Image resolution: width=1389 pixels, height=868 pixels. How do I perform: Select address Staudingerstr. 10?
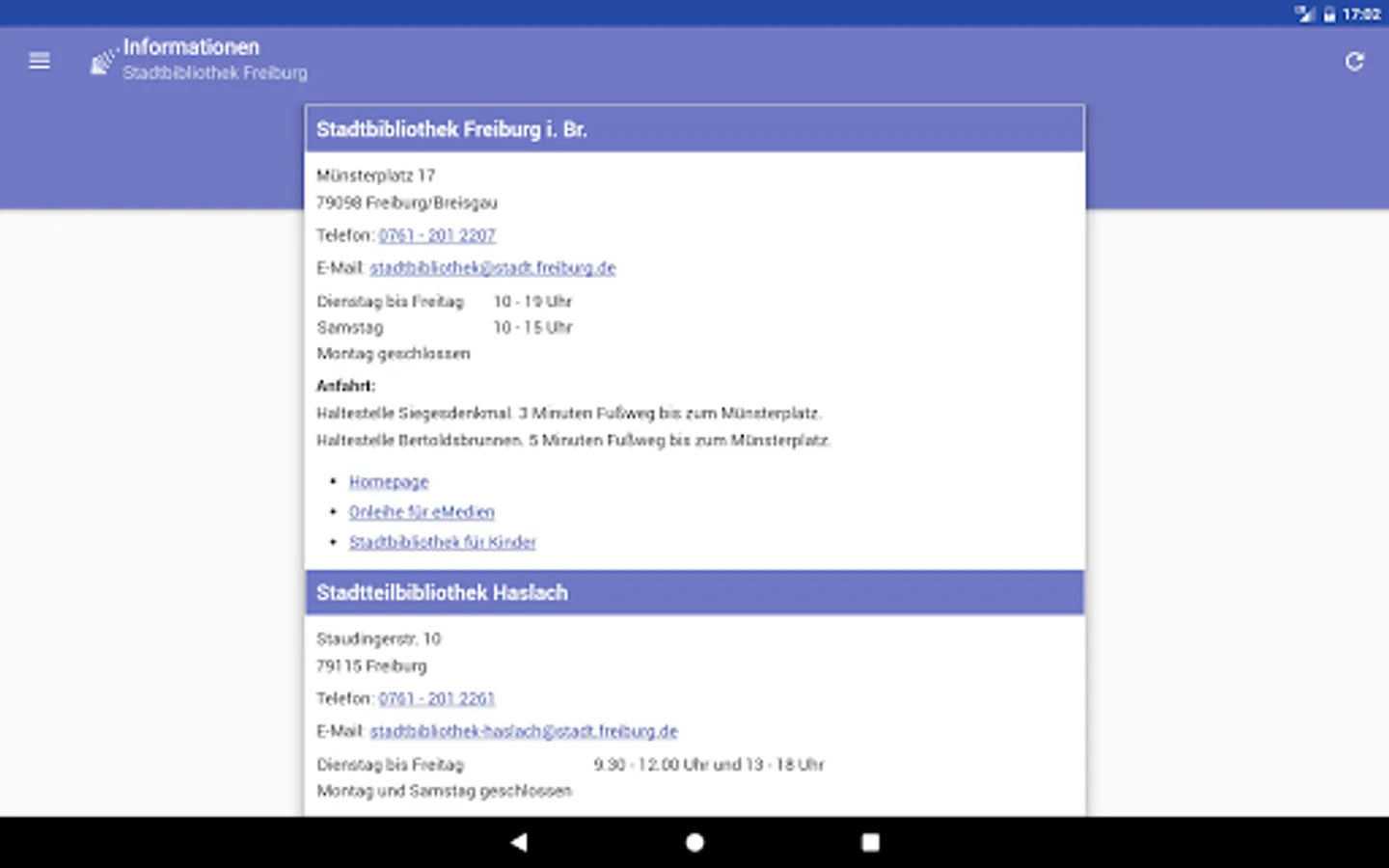coord(379,638)
